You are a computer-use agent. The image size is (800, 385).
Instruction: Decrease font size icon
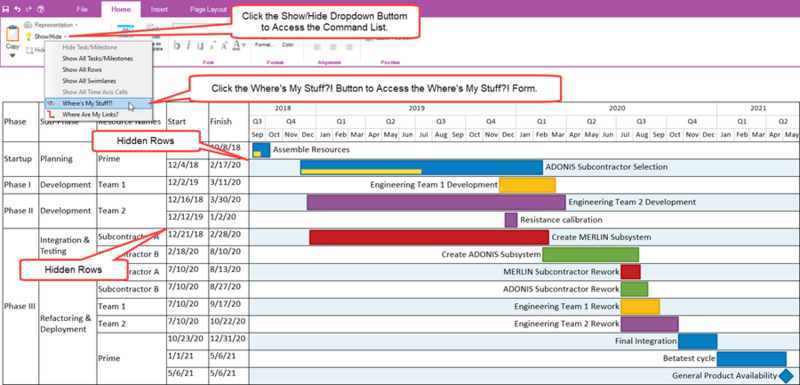pyautogui.click(x=212, y=46)
